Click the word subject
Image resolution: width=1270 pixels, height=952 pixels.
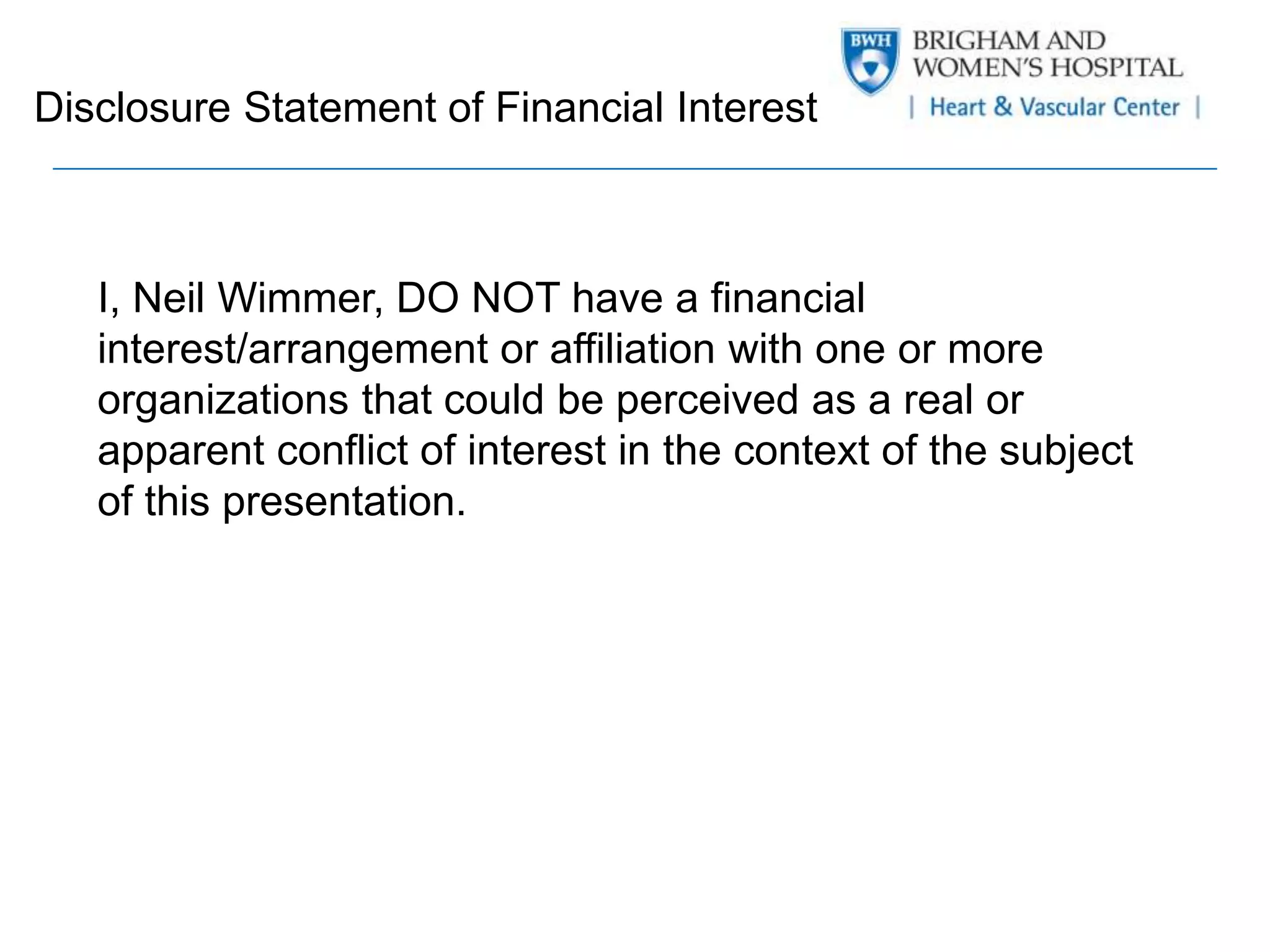click(1066, 451)
